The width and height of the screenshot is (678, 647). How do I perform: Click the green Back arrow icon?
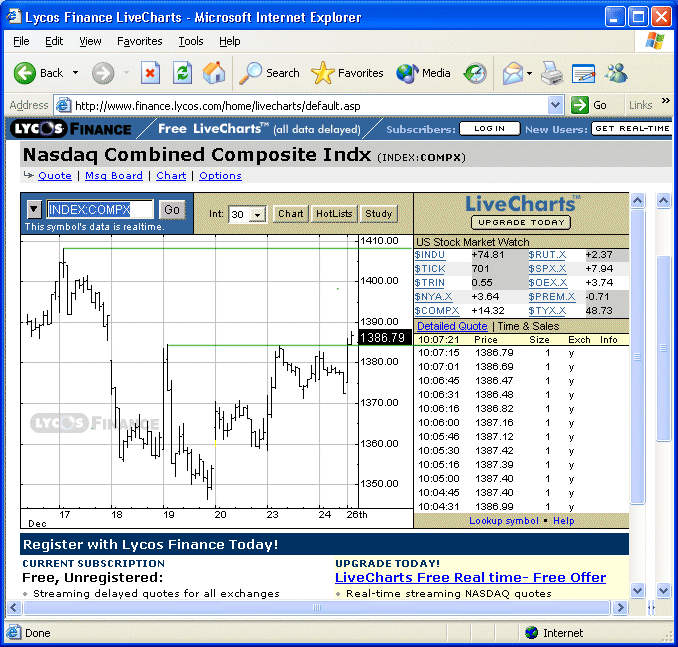[x=25, y=73]
